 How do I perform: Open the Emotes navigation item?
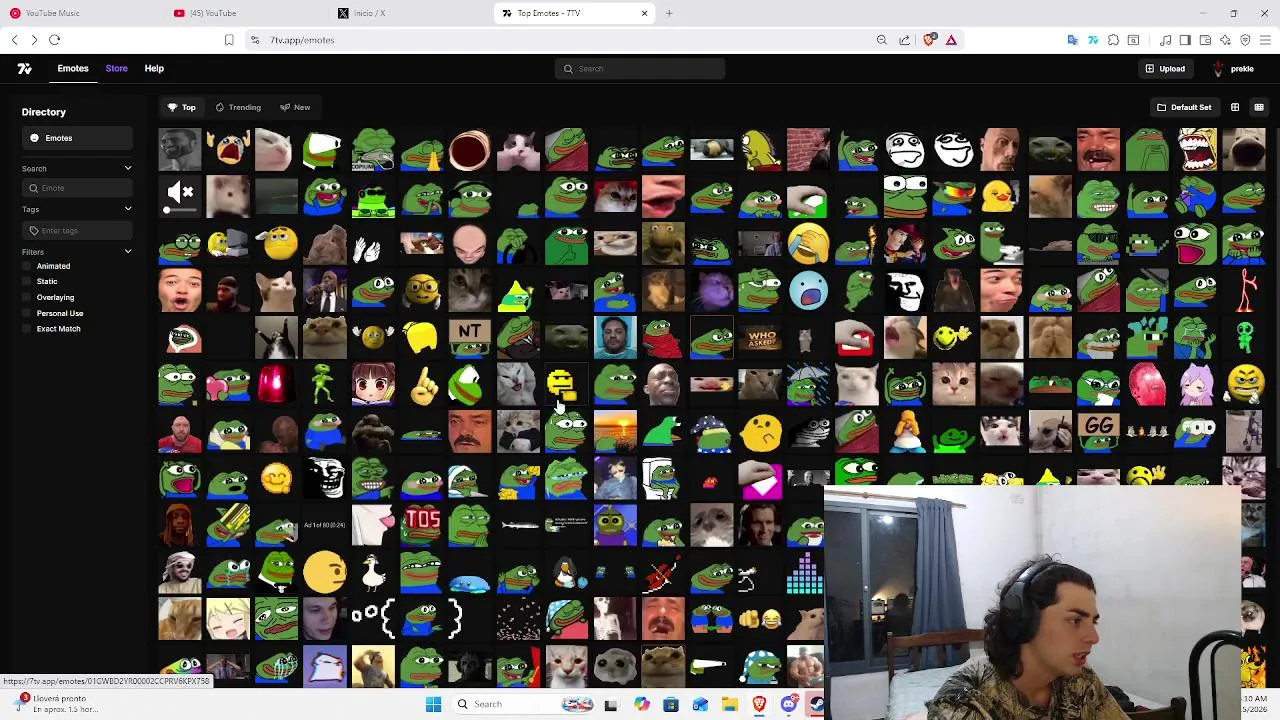[73, 68]
